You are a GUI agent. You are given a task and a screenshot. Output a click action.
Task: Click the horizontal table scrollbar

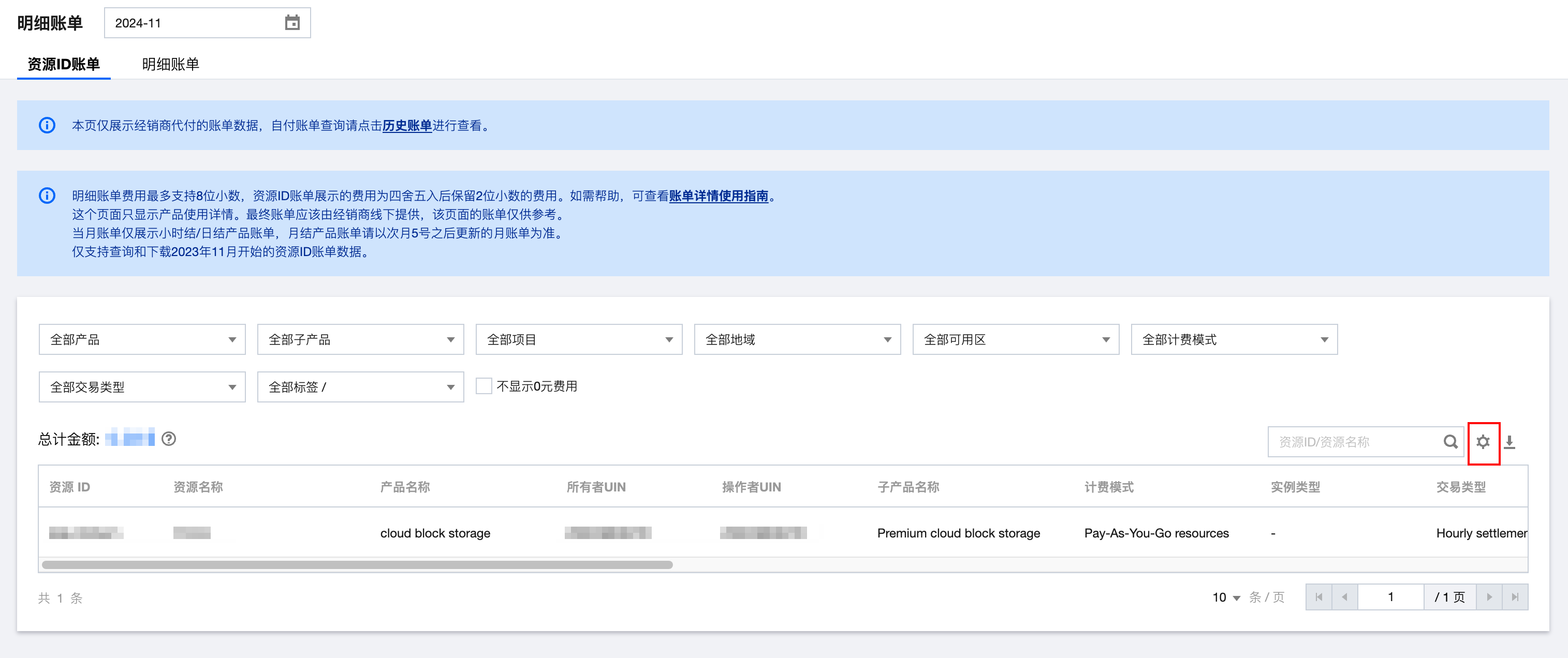point(357,565)
